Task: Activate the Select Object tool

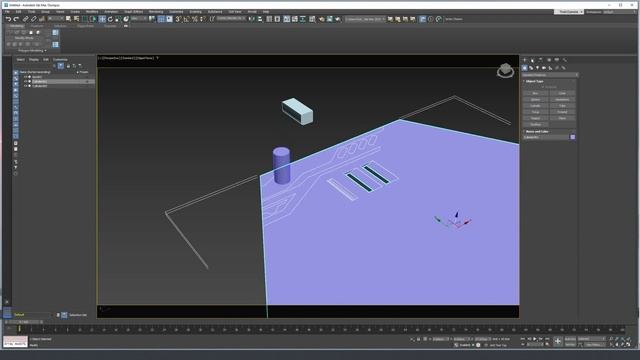Action: coord(68,19)
